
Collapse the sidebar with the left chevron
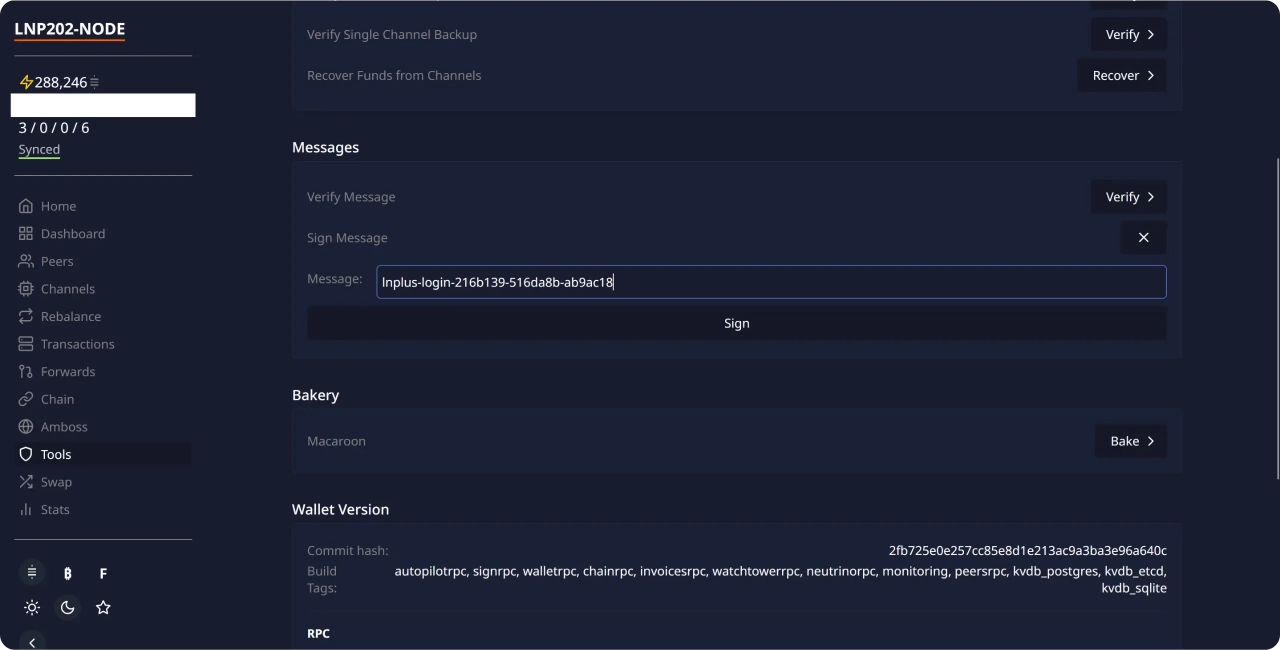pos(32,643)
